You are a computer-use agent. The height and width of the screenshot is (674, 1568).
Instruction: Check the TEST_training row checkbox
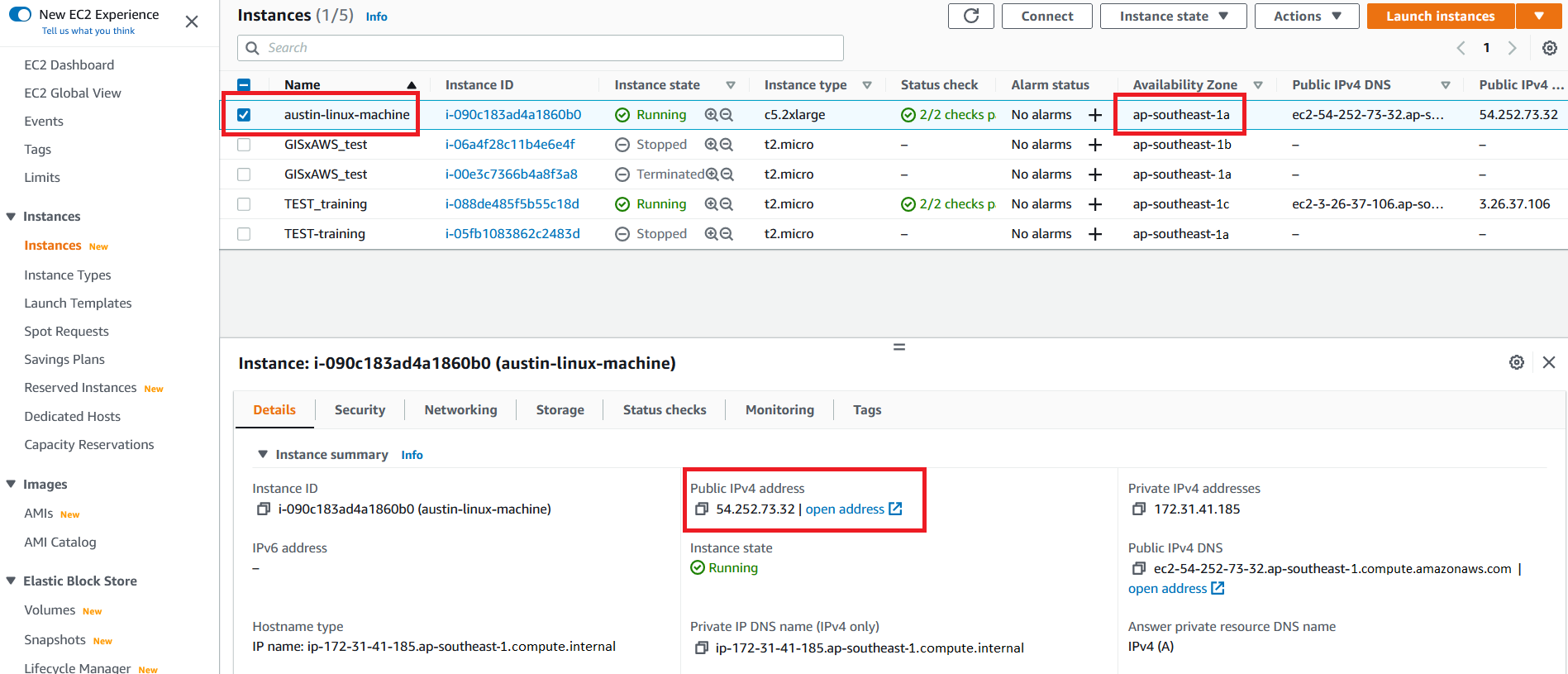coord(244,204)
